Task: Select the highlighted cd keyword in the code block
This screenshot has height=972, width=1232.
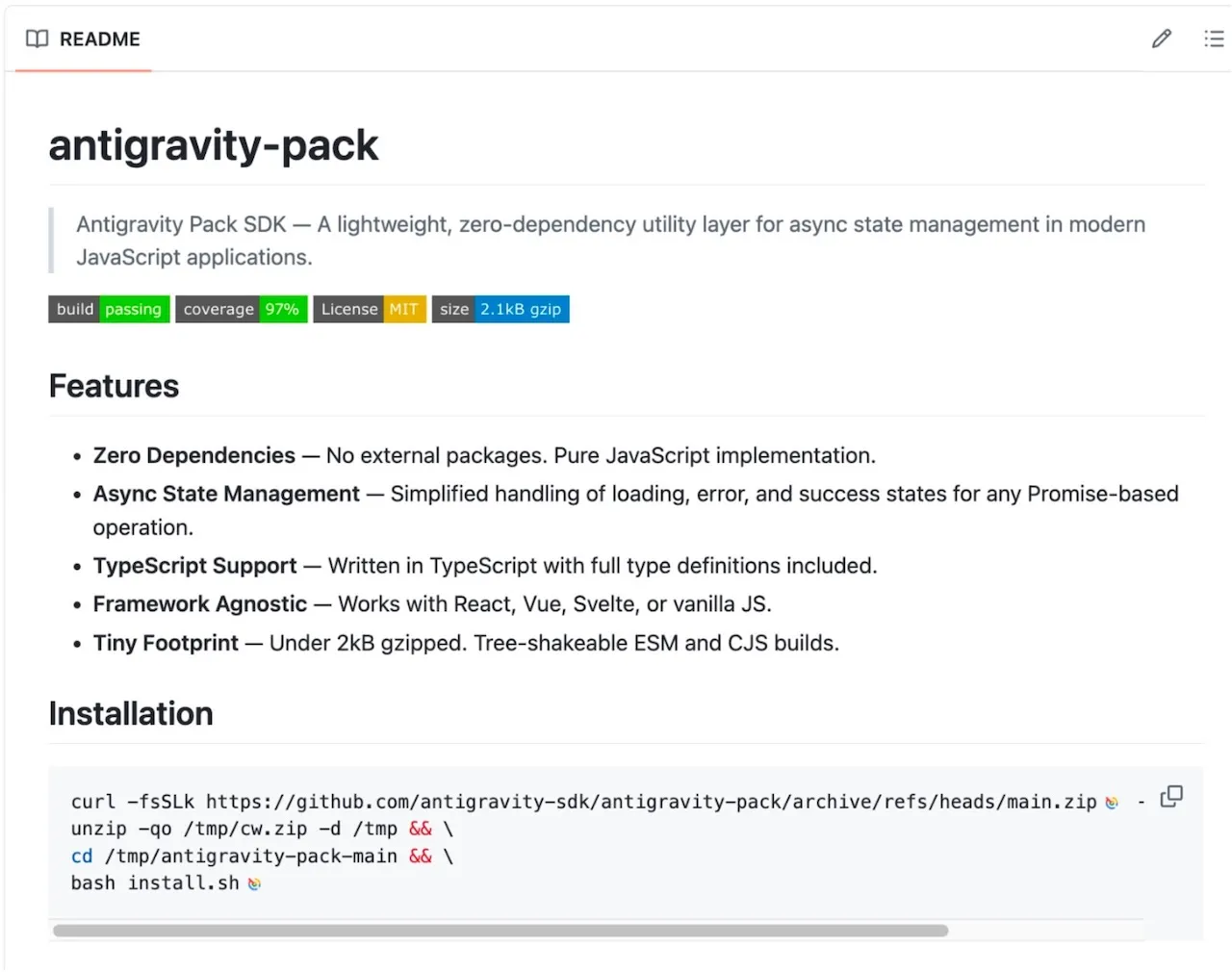Action: click(x=82, y=856)
